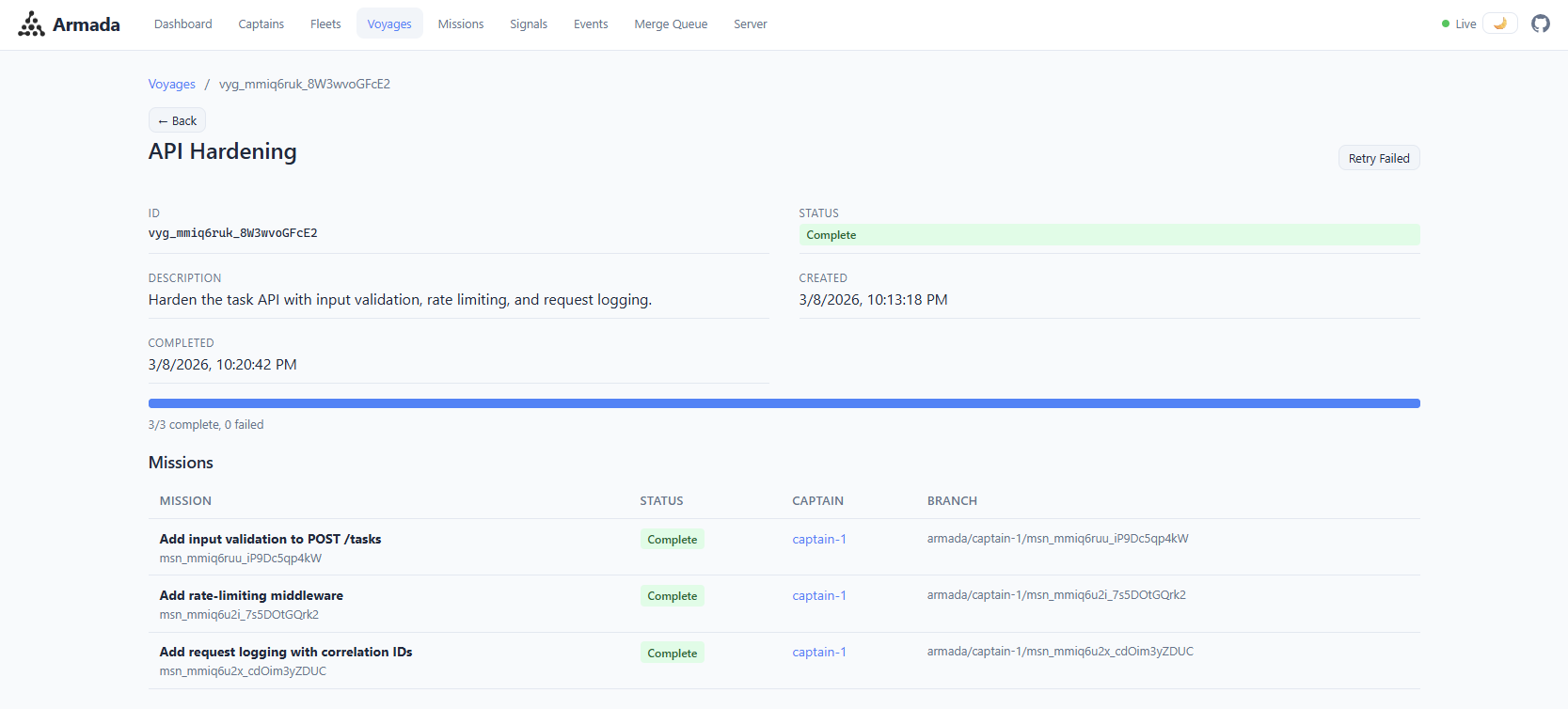Click the Retry Failed button
The width and height of the screenshot is (1568, 709).
[x=1378, y=159]
